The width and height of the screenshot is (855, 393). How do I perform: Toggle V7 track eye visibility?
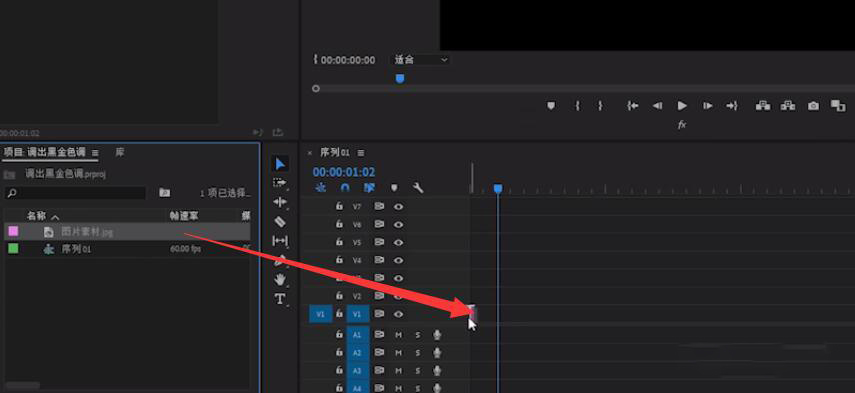pyautogui.click(x=399, y=207)
